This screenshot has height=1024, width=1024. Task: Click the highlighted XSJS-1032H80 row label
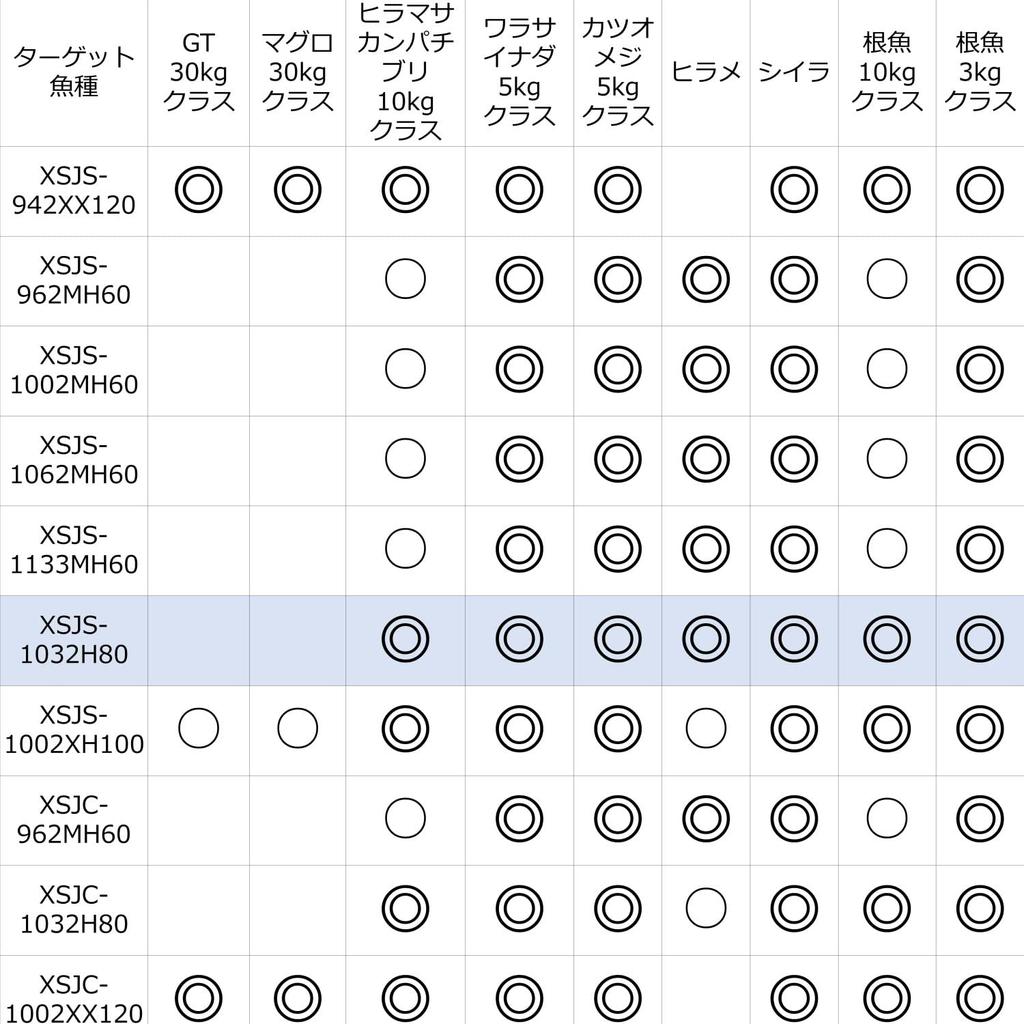(74, 640)
